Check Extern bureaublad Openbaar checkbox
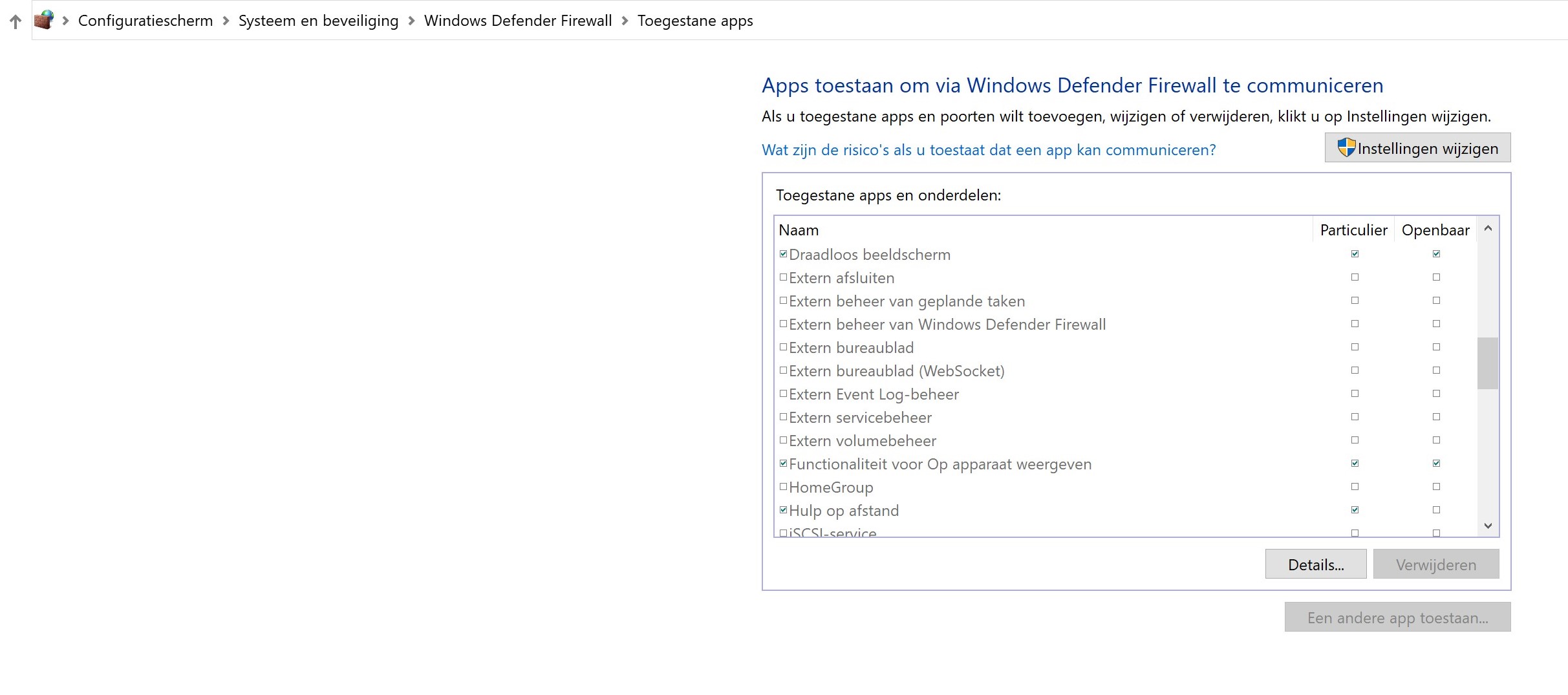 (1436, 347)
